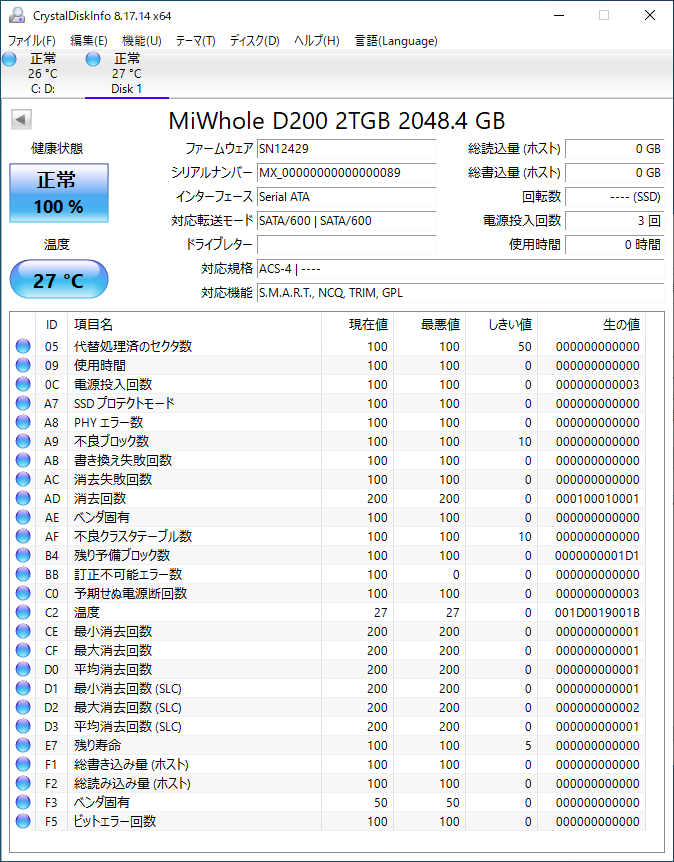Click the empty drive letter field
This screenshot has height=862, width=674.
tap(346, 245)
